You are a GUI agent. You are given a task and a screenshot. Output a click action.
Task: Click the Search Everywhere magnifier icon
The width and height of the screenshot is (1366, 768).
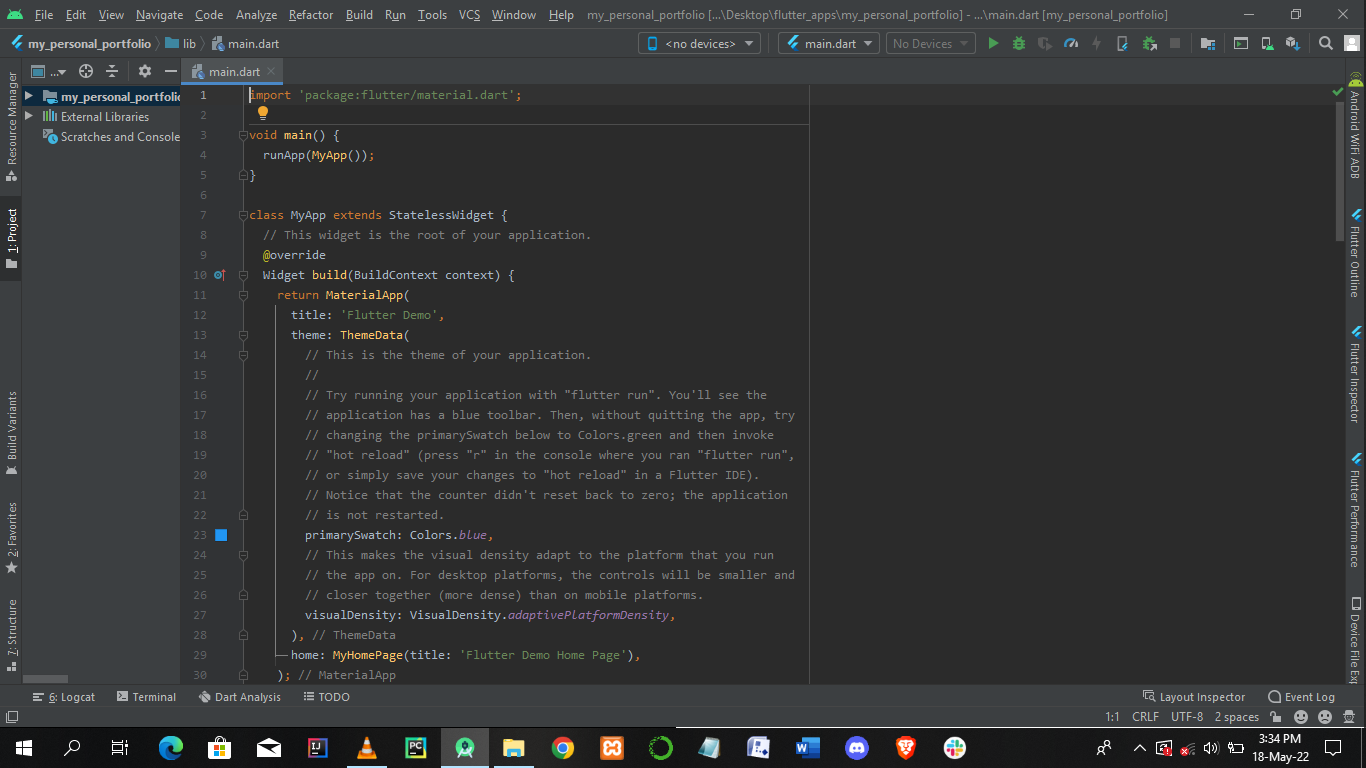coord(1326,43)
